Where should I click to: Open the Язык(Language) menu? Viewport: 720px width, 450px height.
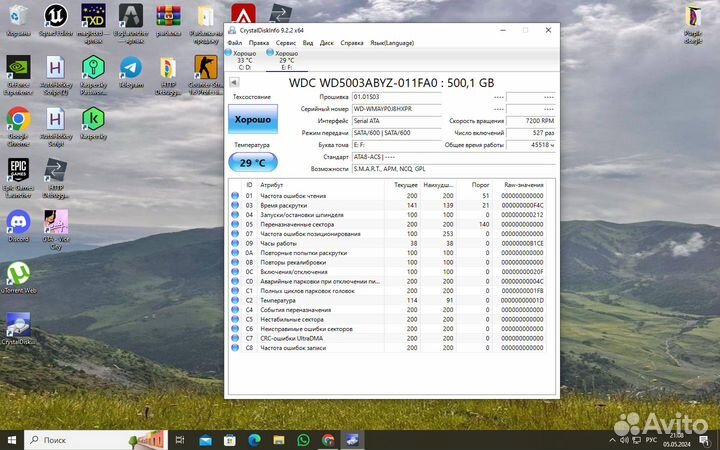(x=391, y=43)
